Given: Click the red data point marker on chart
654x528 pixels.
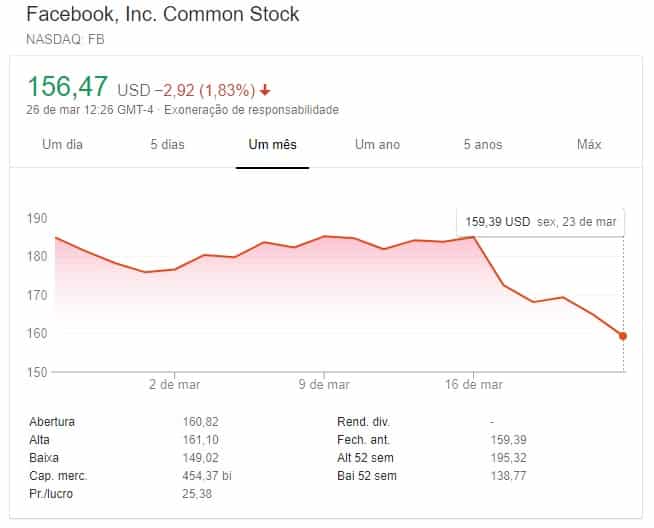Looking at the screenshot, I should coord(623,336).
